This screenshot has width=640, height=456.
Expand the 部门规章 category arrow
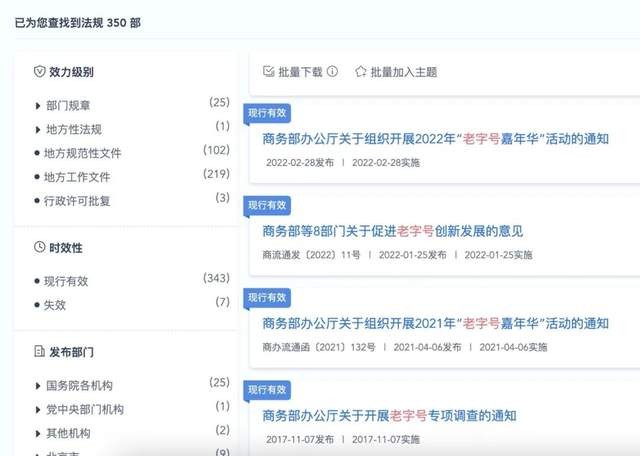tap(38, 106)
